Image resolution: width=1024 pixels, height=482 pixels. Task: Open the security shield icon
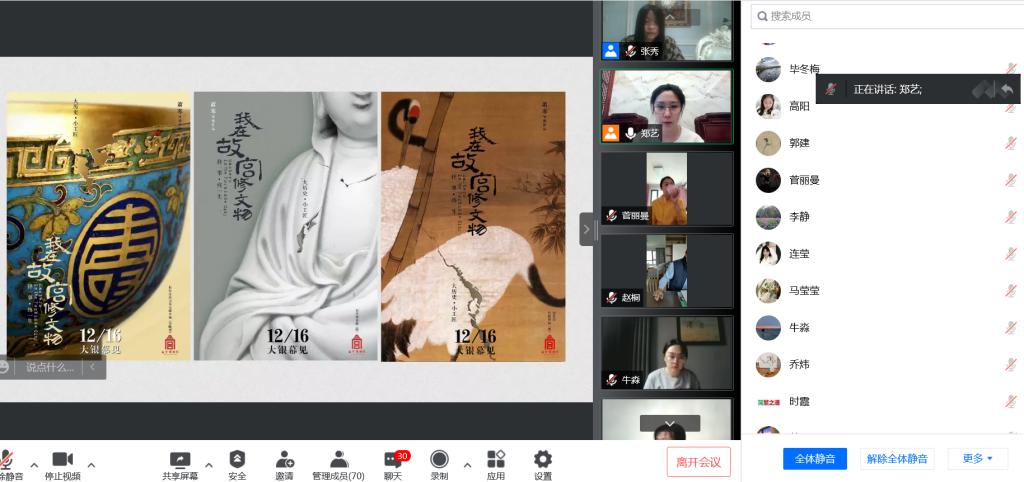click(237, 459)
